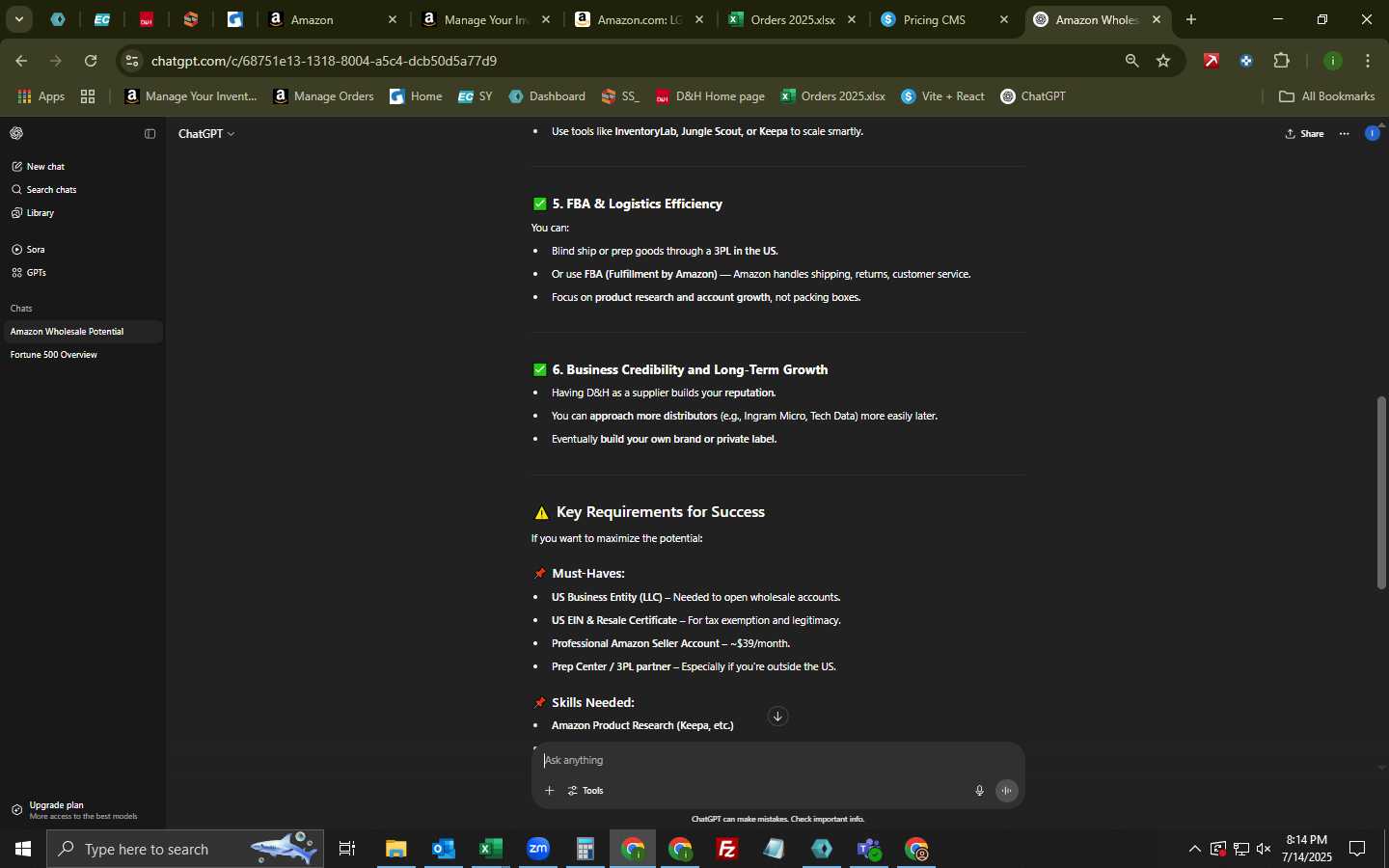Open Outlook from the taskbar

[444, 849]
